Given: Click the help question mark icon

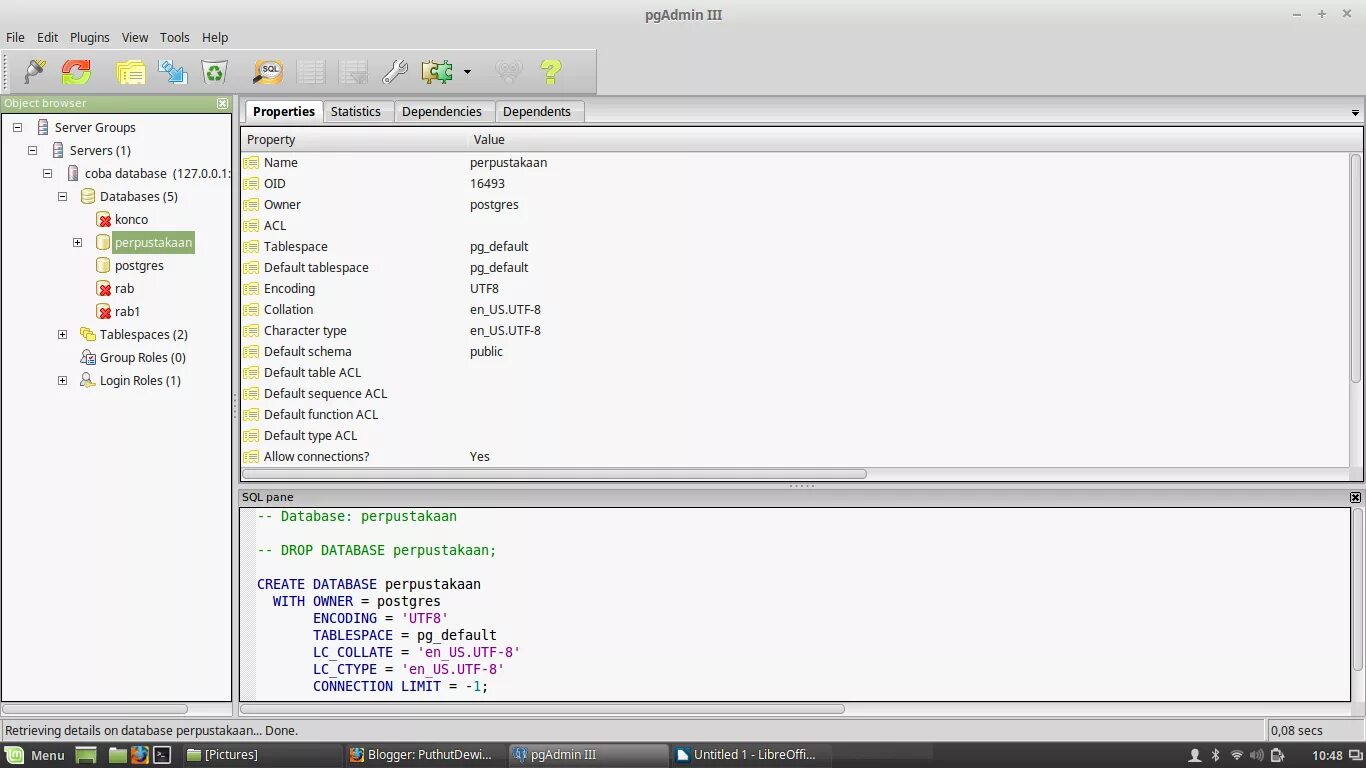Looking at the screenshot, I should click(551, 71).
